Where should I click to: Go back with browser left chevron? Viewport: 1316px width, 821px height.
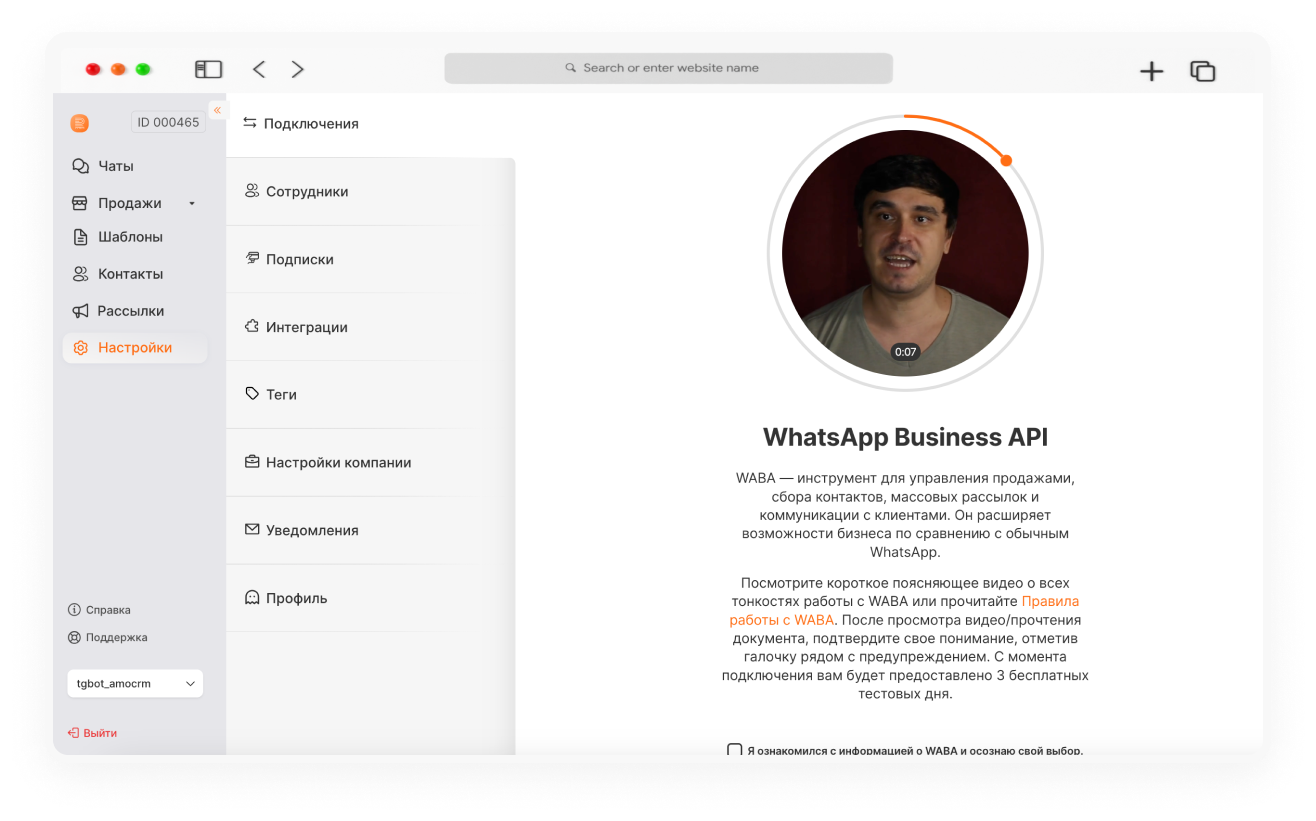point(259,69)
